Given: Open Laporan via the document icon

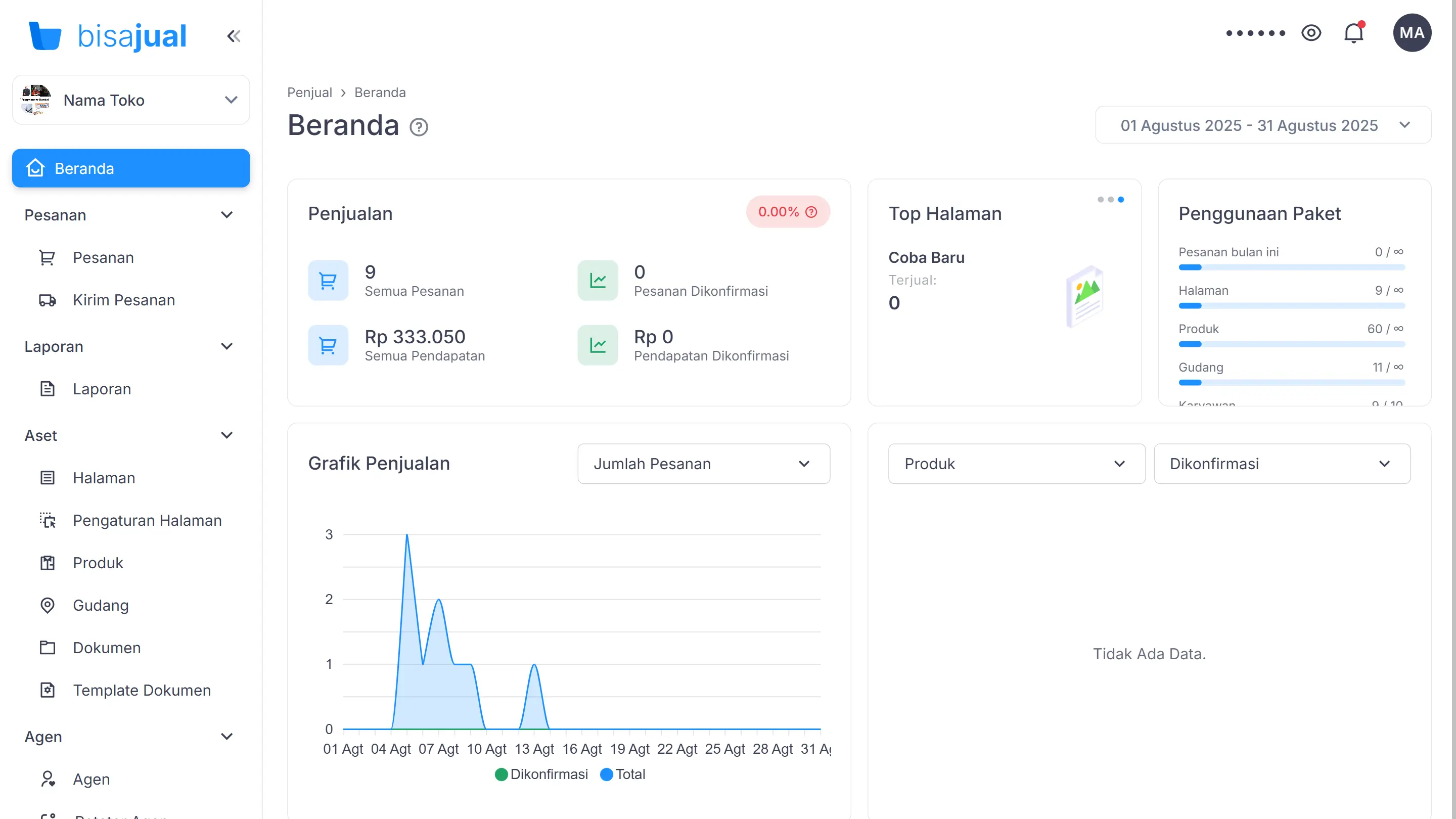Looking at the screenshot, I should 48,389.
